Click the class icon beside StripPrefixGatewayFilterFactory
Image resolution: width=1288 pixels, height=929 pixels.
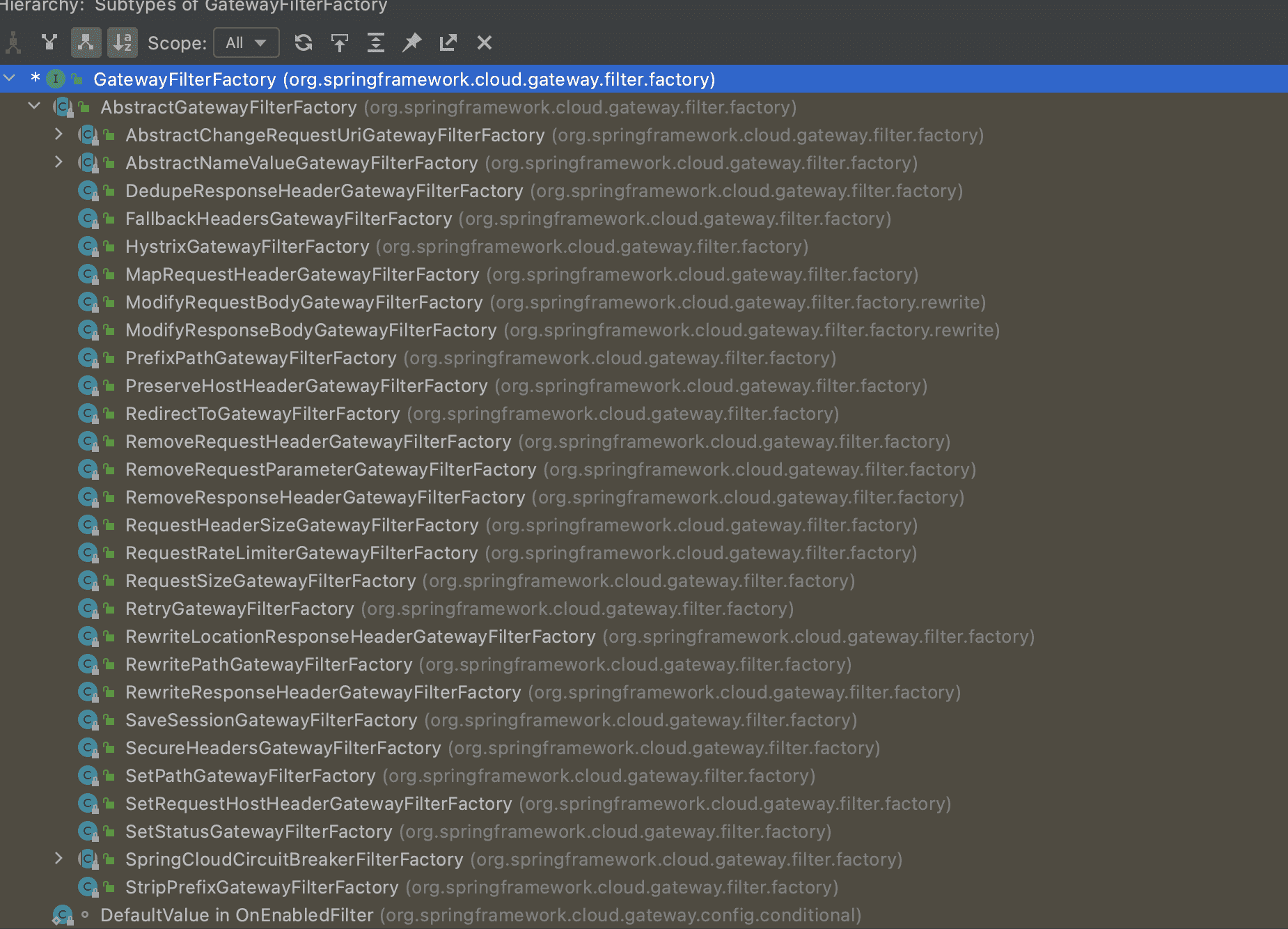pos(88,887)
